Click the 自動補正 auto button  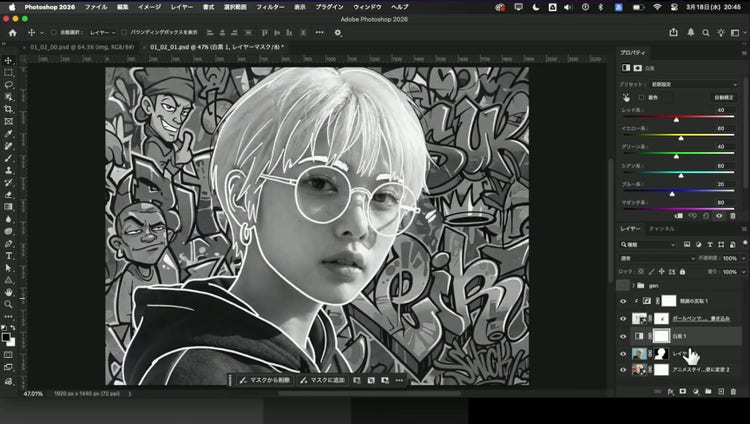tap(723, 97)
